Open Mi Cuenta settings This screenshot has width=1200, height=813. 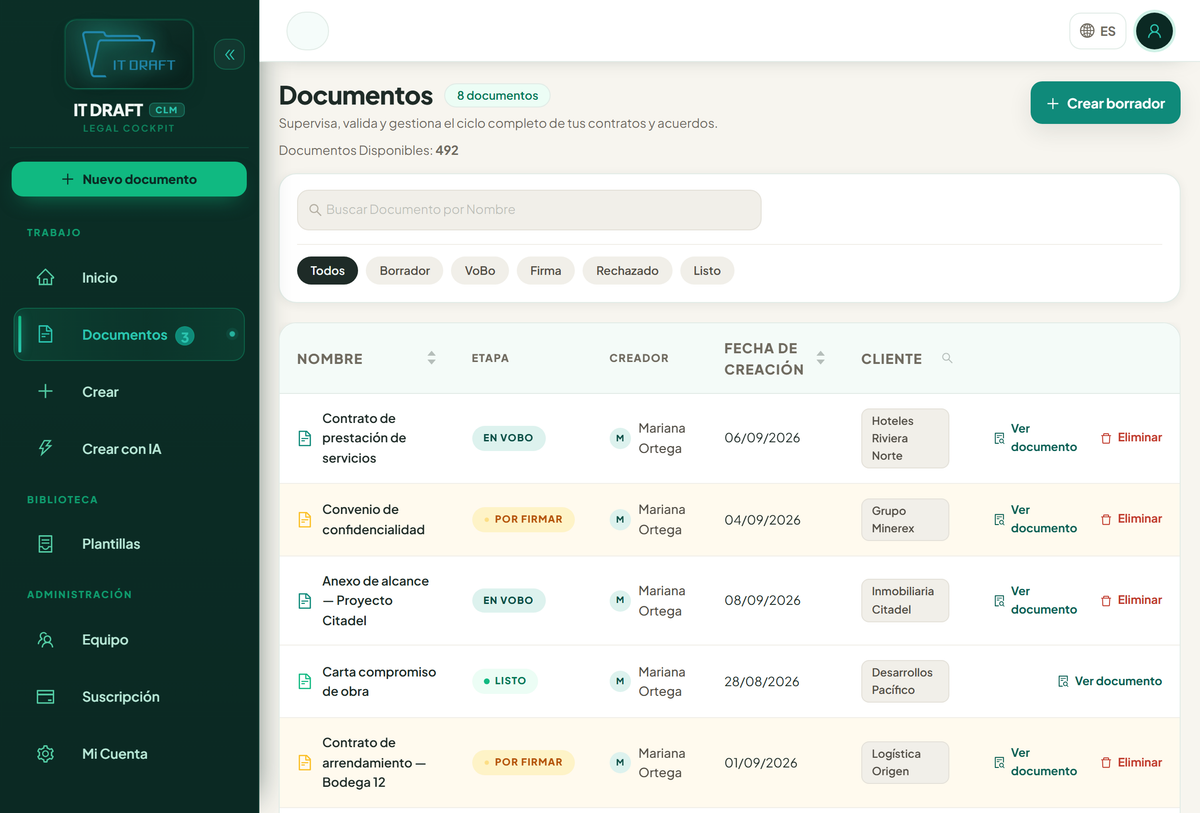click(129, 754)
